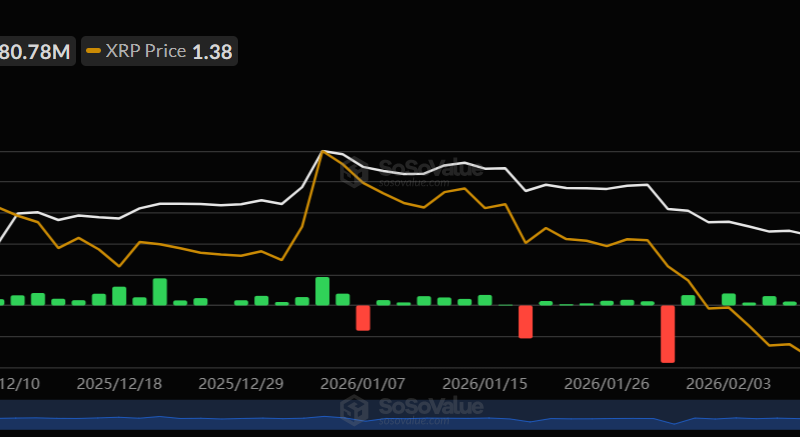The height and width of the screenshot is (437, 800).
Task: Click the SoSoValue cube logo on chart
Action: coord(353,172)
